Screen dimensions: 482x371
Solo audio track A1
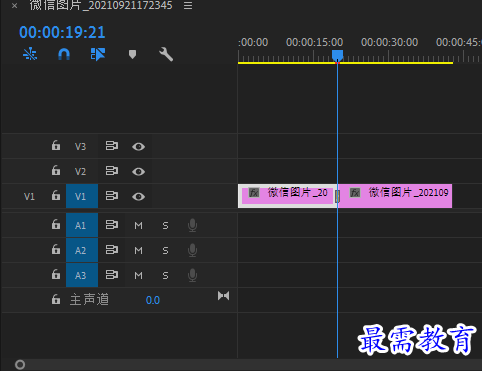pos(165,226)
